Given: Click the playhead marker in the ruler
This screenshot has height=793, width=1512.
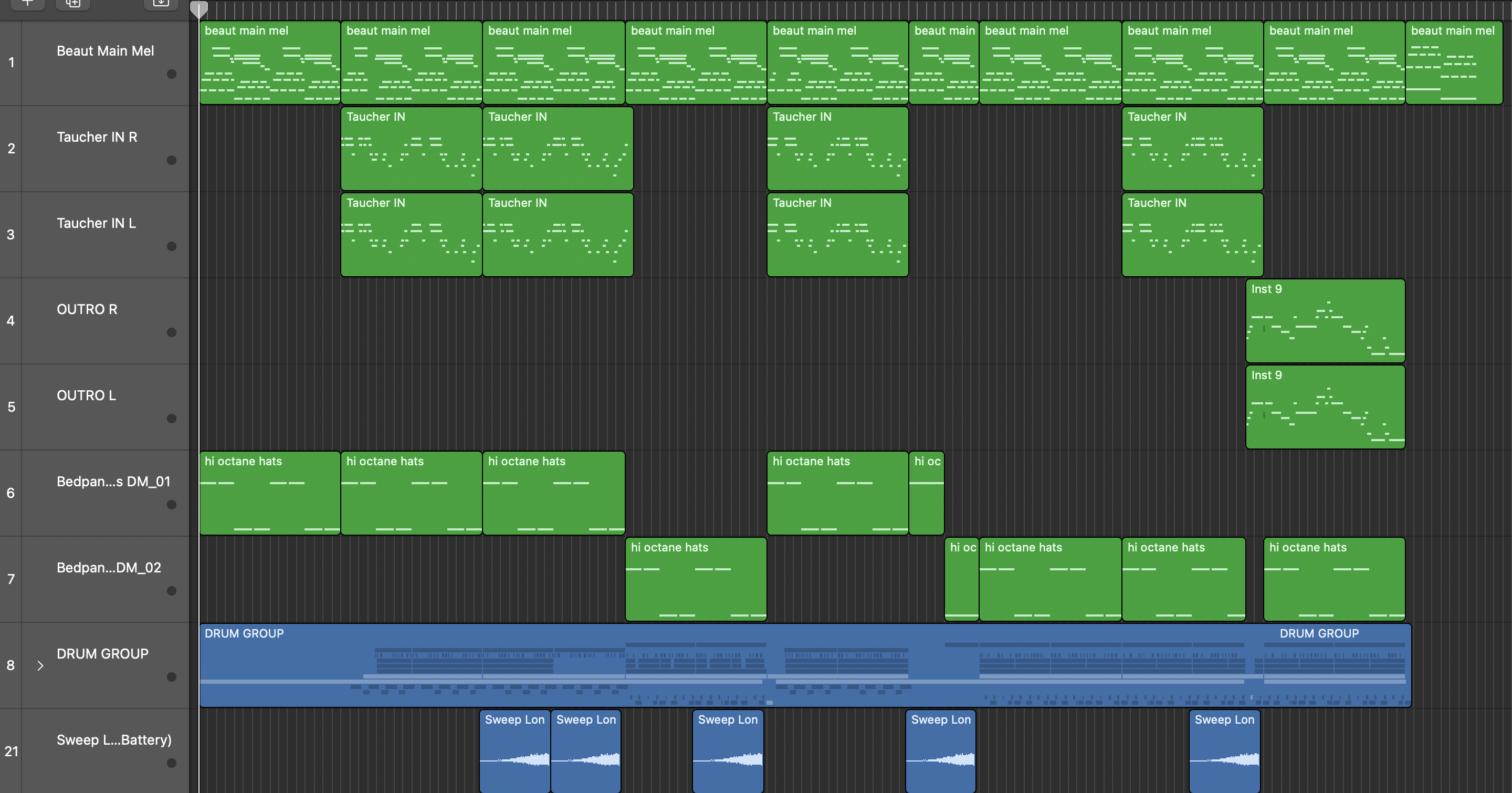Looking at the screenshot, I should tap(199, 9).
